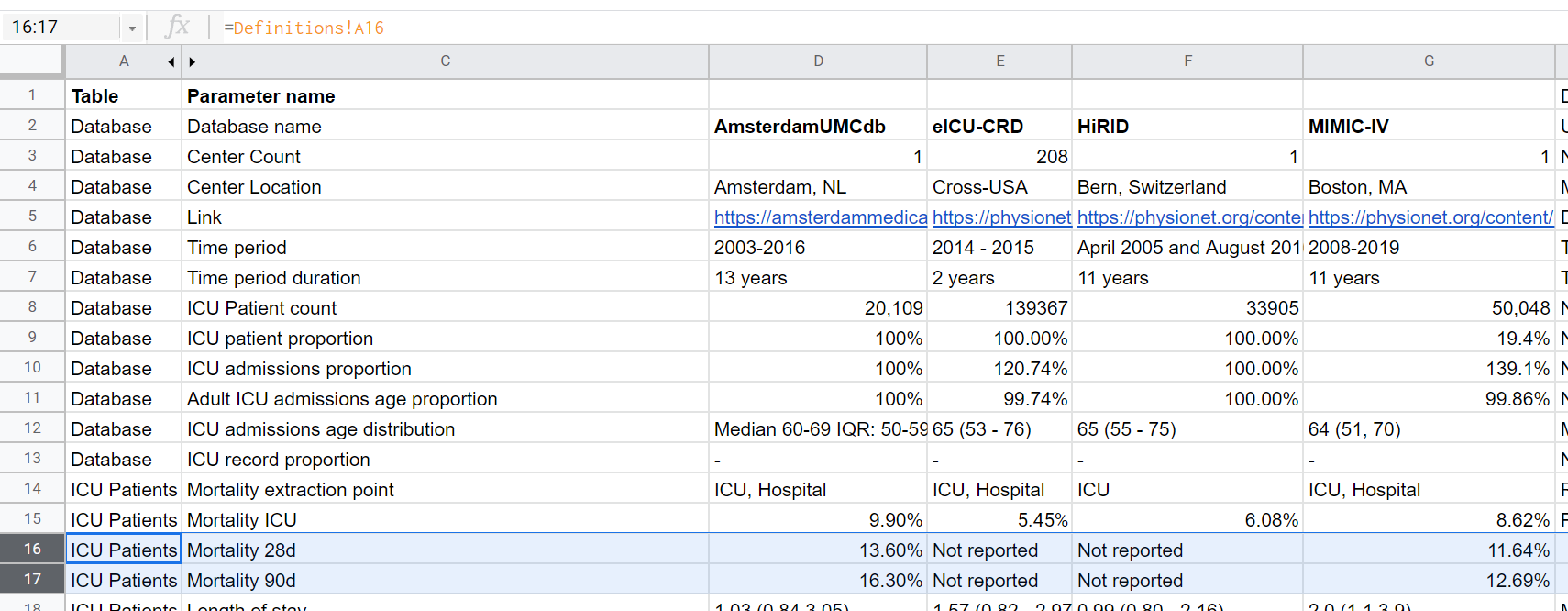Click the '2014 - 2015' cell
This screenshot has width=1568, height=611.
999,247
